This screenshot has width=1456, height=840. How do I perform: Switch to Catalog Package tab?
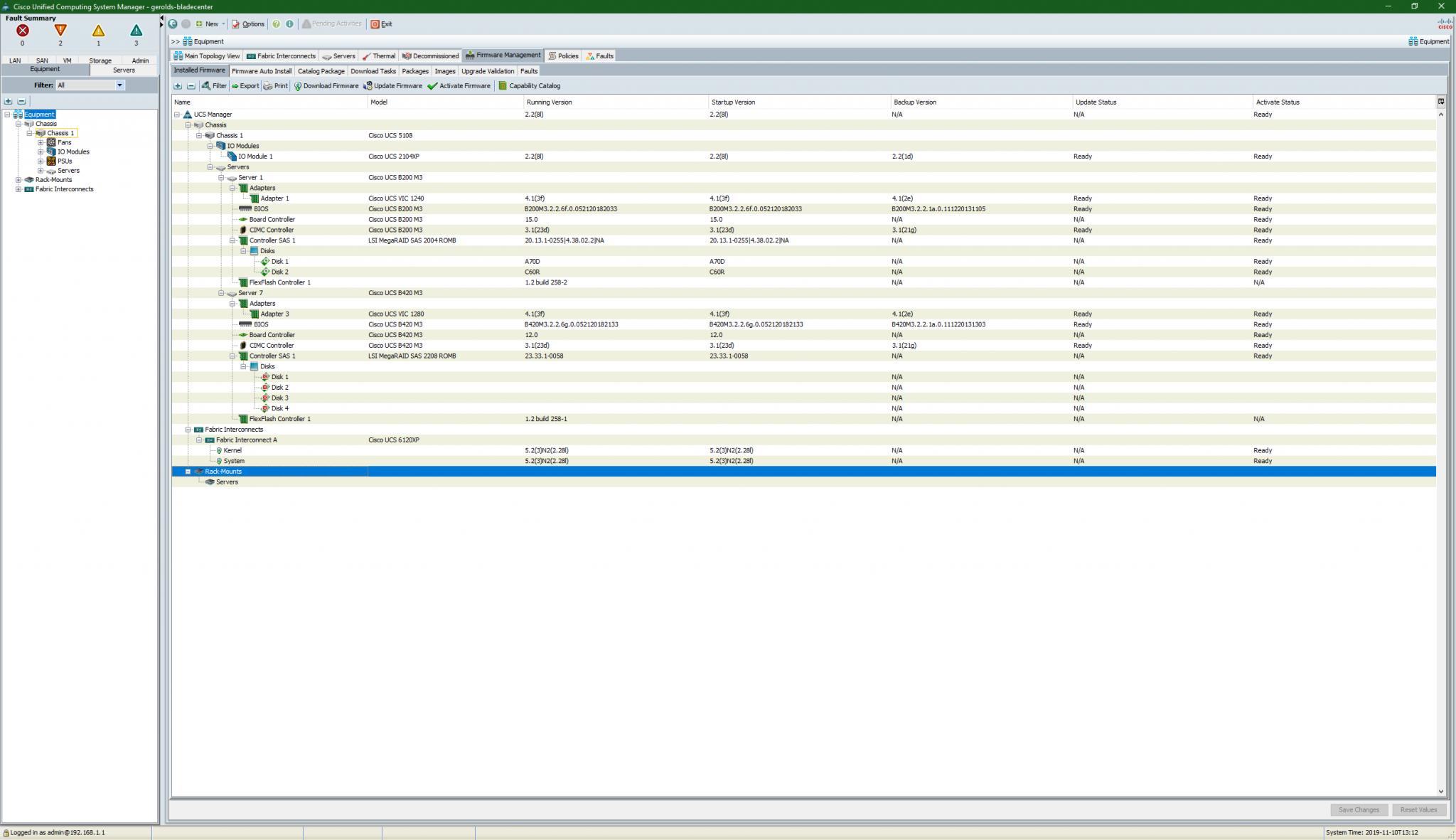[x=321, y=71]
